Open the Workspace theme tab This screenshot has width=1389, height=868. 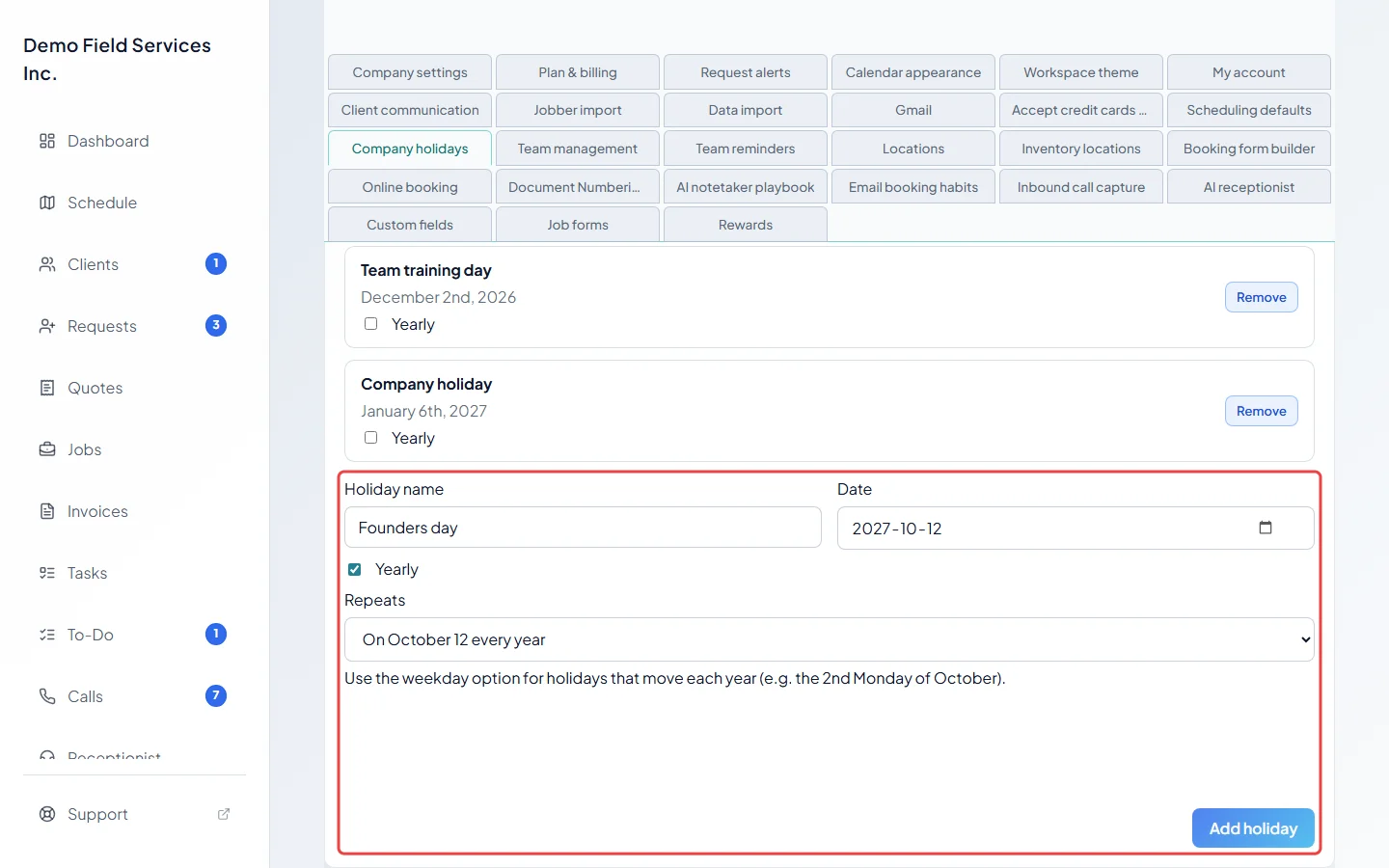(x=1081, y=72)
